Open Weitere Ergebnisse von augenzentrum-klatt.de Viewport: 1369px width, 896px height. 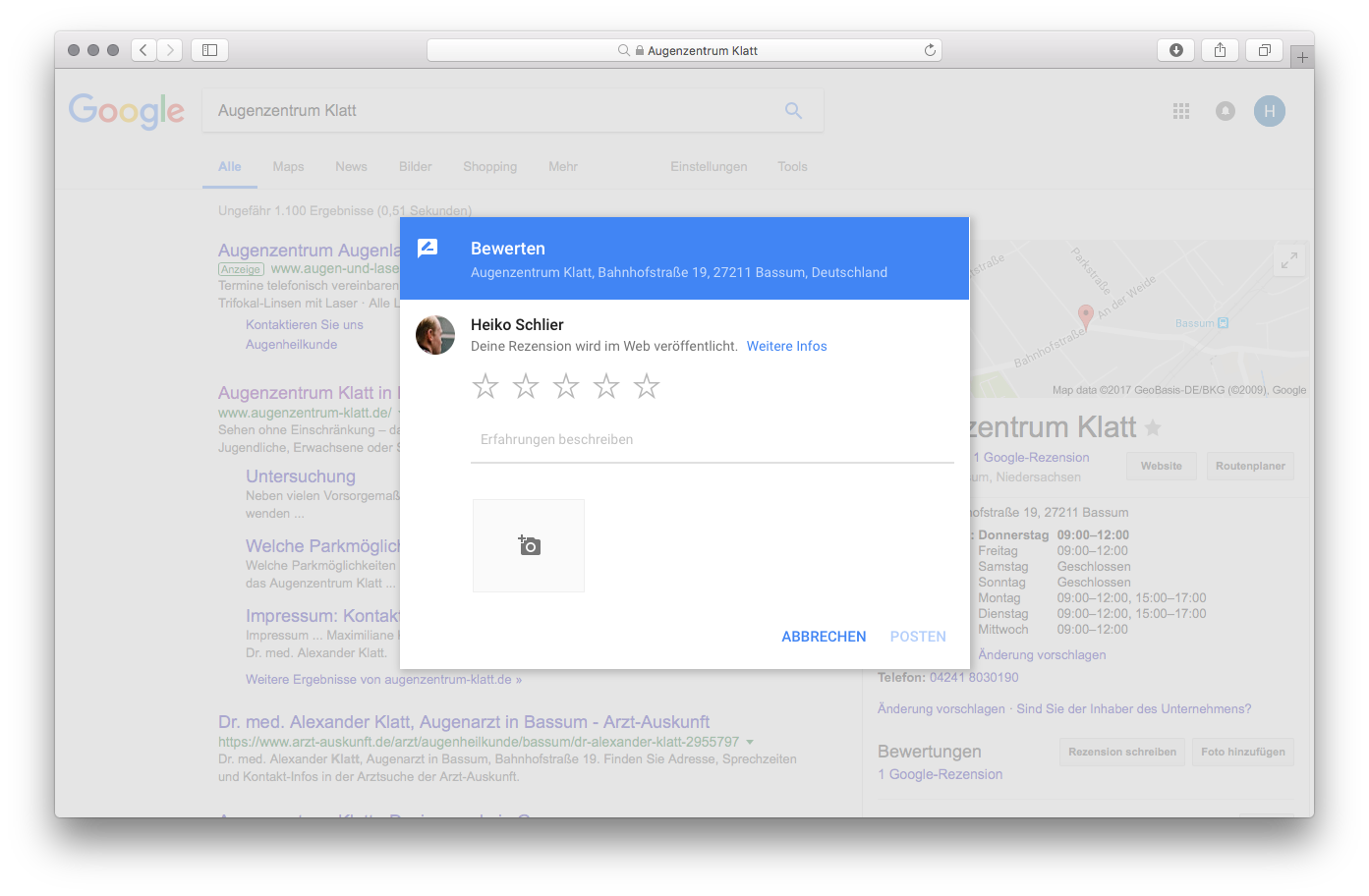(x=383, y=679)
